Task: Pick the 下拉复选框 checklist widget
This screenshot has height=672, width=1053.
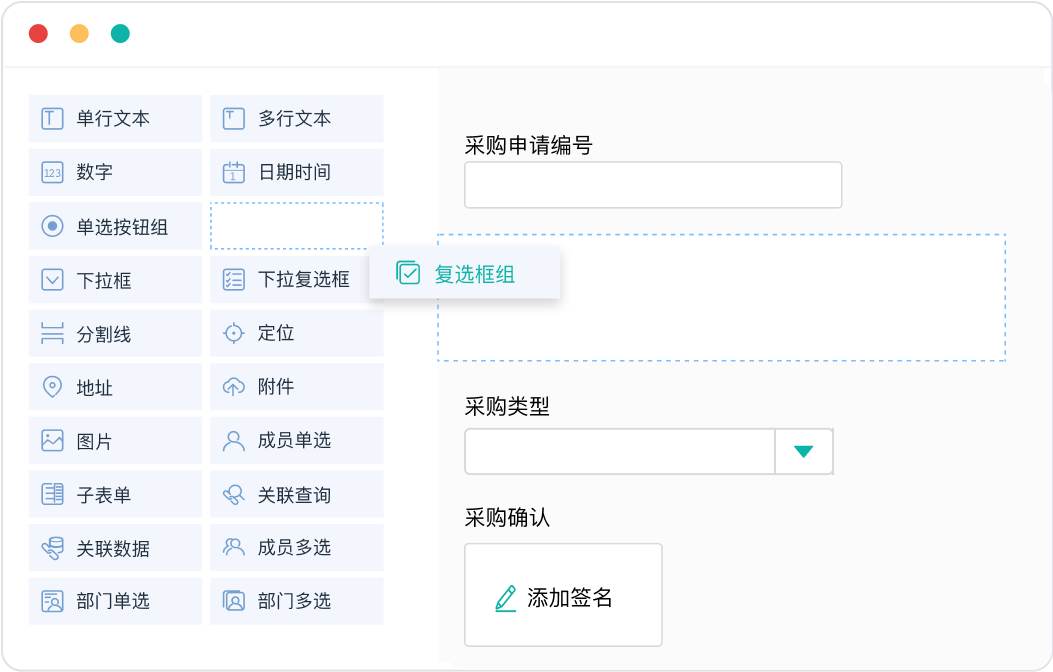Action: point(297,280)
